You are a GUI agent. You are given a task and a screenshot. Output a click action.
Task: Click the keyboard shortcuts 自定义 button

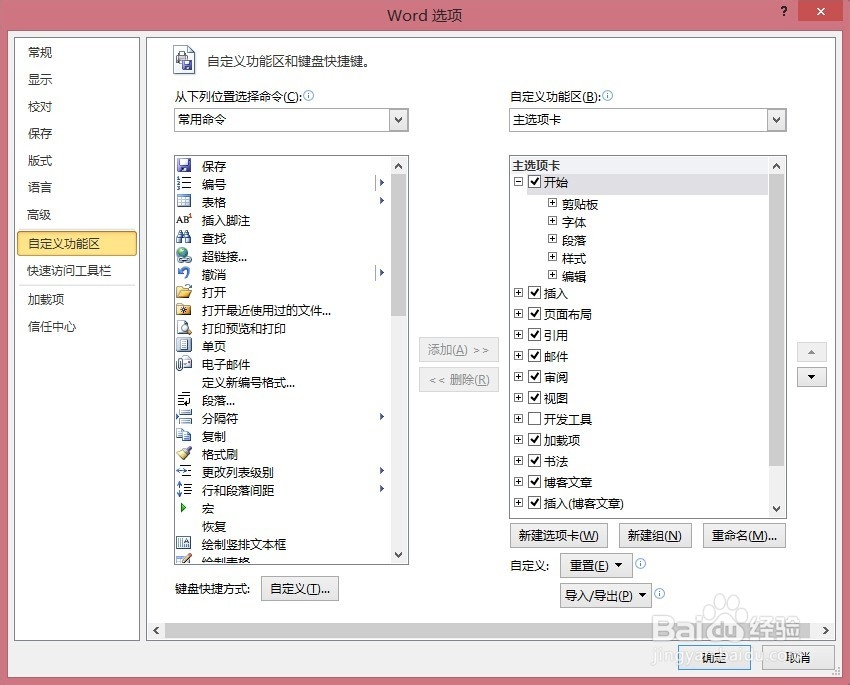[x=300, y=588]
